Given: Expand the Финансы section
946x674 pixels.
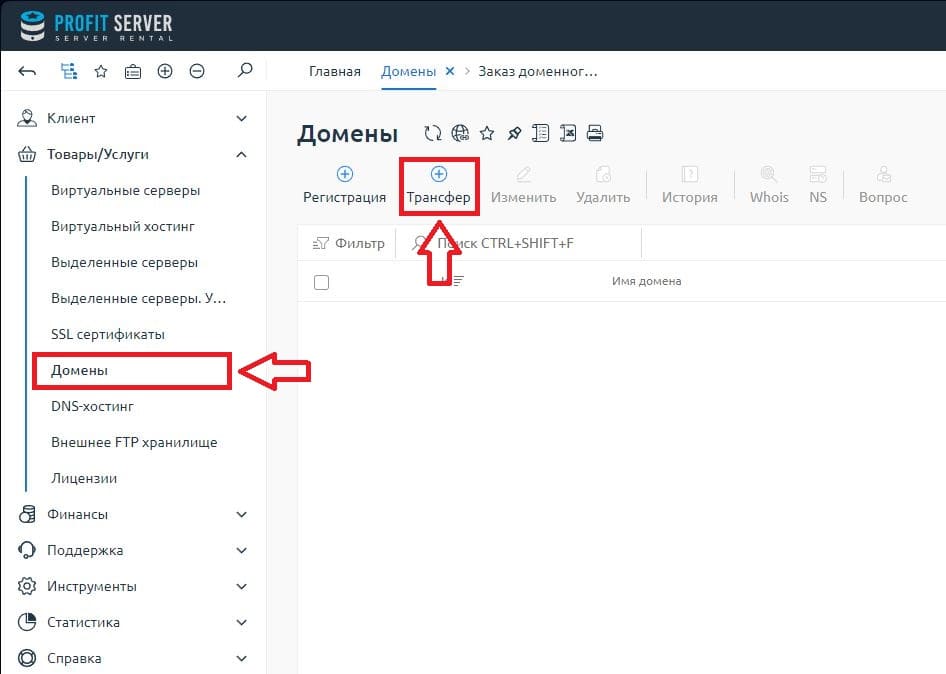Looking at the screenshot, I should [x=133, y=515].
